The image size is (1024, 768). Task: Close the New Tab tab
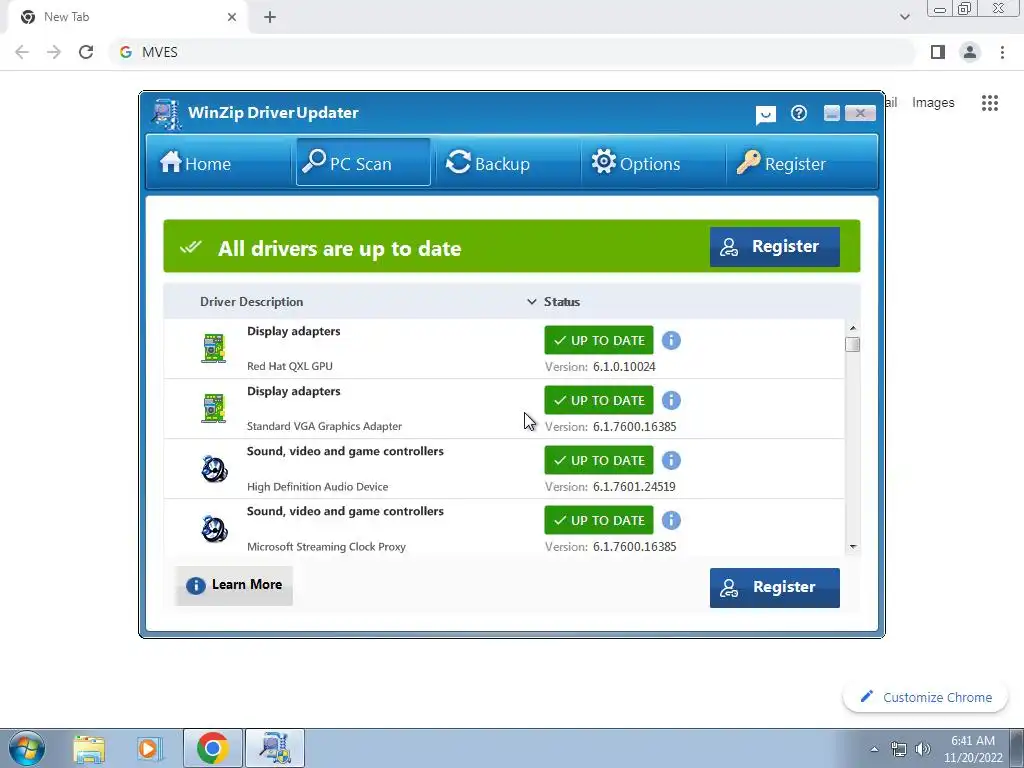pos(231,17)
